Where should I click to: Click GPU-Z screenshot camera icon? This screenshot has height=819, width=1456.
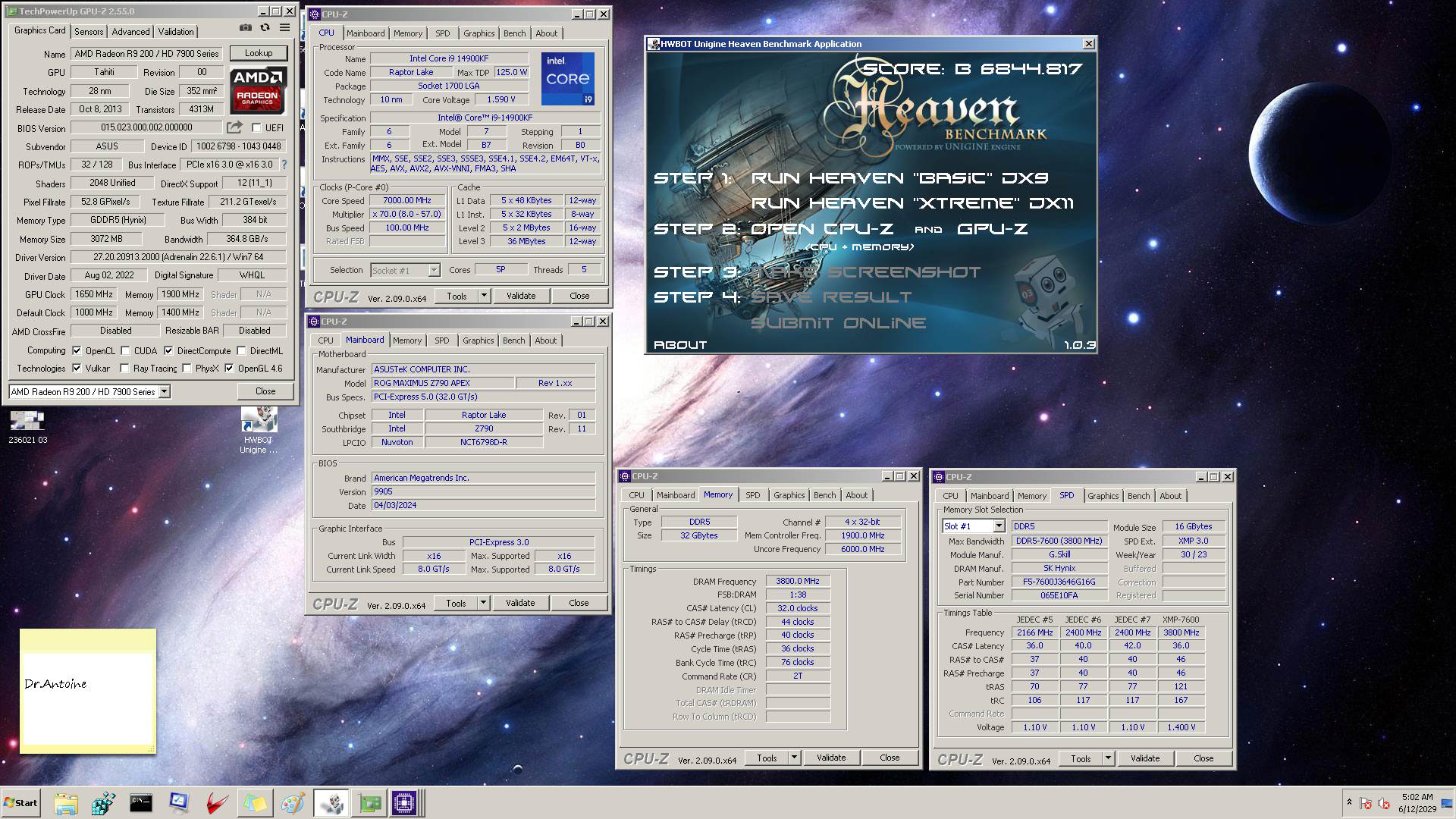point(245,27)
